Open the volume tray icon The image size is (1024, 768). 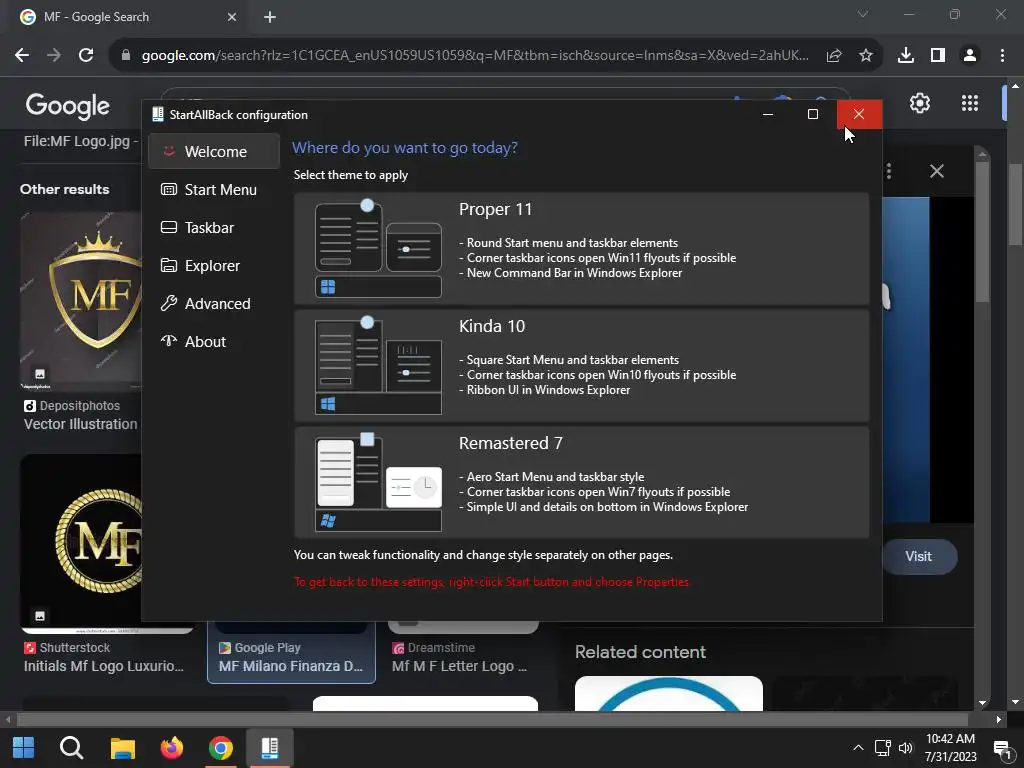point(906,748)
